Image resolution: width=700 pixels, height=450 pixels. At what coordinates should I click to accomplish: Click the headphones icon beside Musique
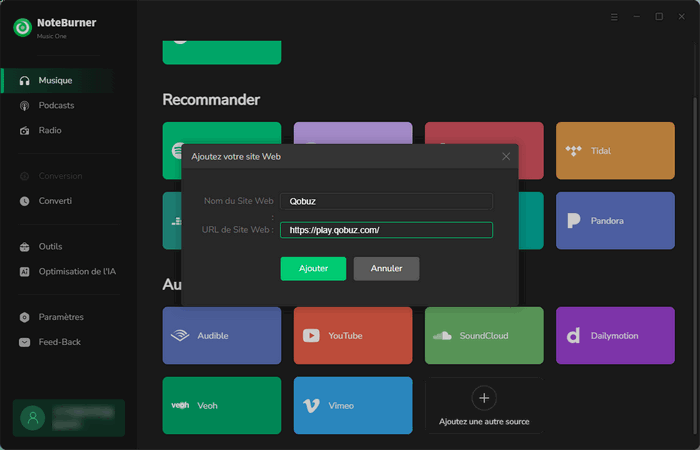(25, 80)
